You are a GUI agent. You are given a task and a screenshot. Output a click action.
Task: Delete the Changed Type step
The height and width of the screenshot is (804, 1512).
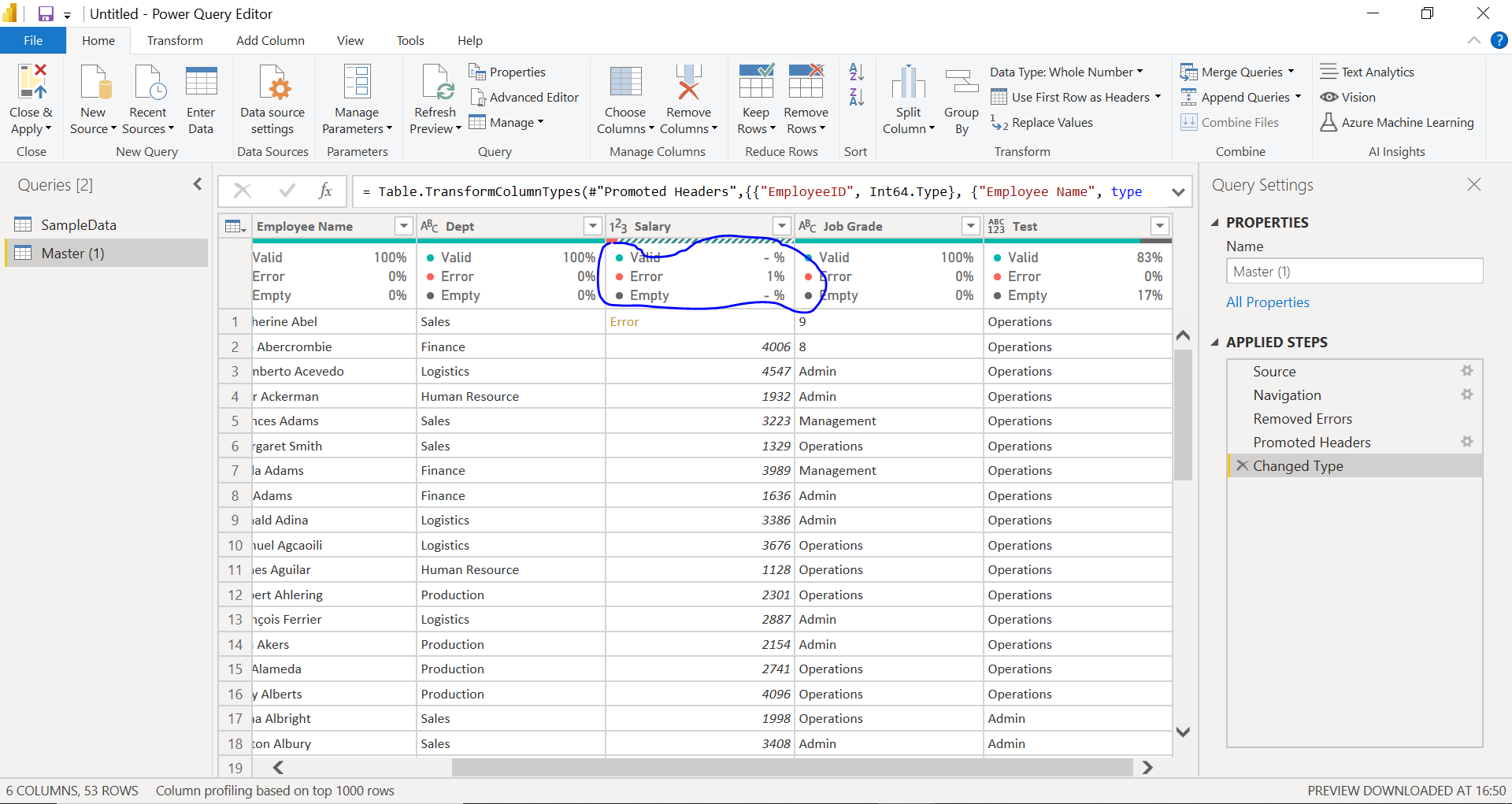pyautogui.click(x=1242, y=465)
